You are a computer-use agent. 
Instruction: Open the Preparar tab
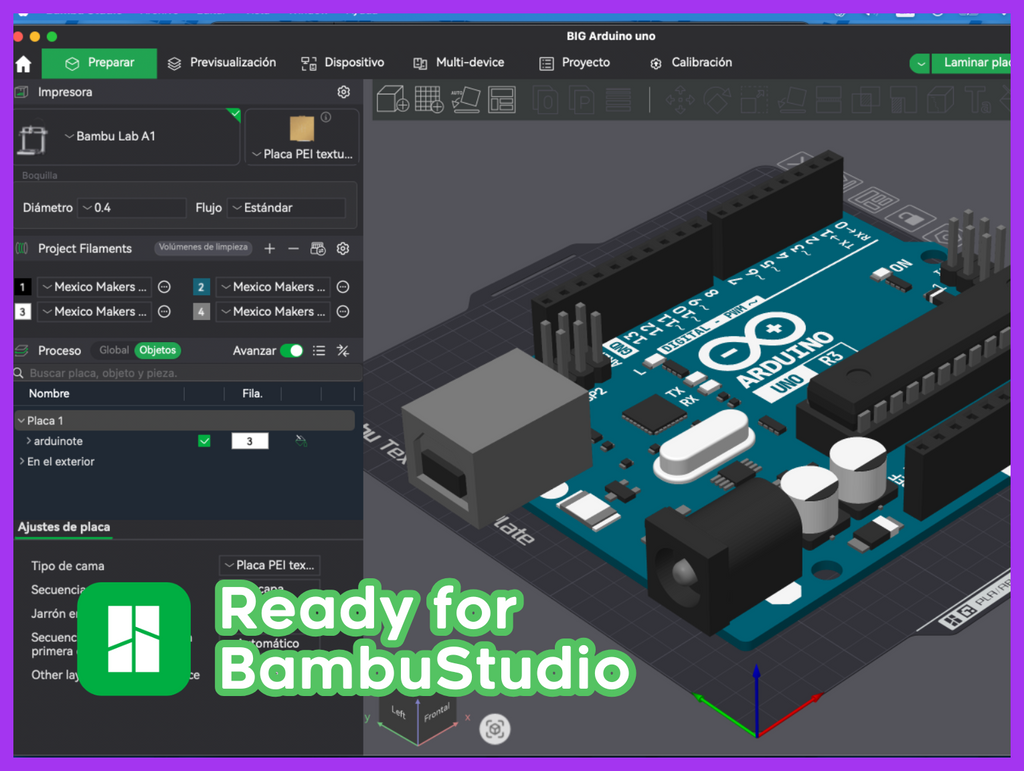click(99, 63)
